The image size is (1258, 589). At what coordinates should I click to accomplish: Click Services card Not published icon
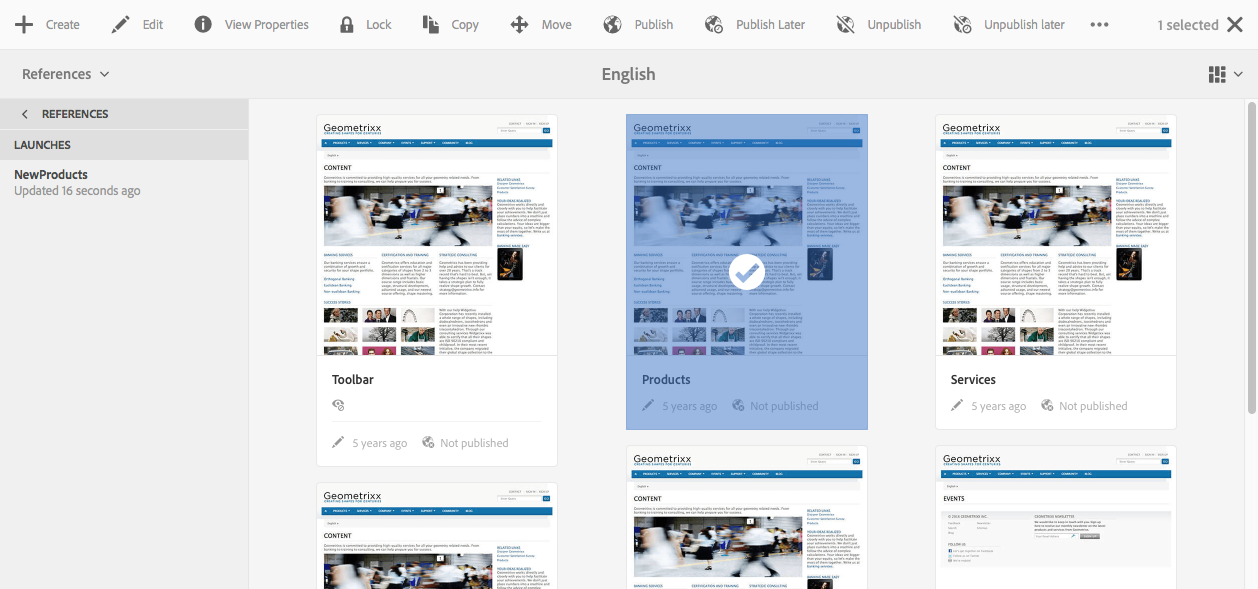click(1047, 405)
